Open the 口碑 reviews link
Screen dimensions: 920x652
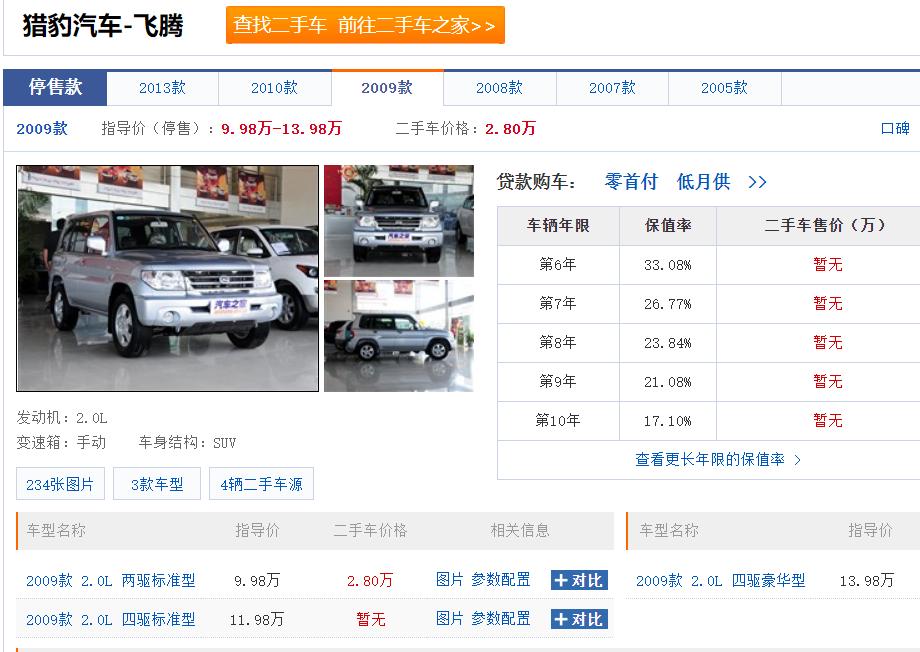click(894, 127)
